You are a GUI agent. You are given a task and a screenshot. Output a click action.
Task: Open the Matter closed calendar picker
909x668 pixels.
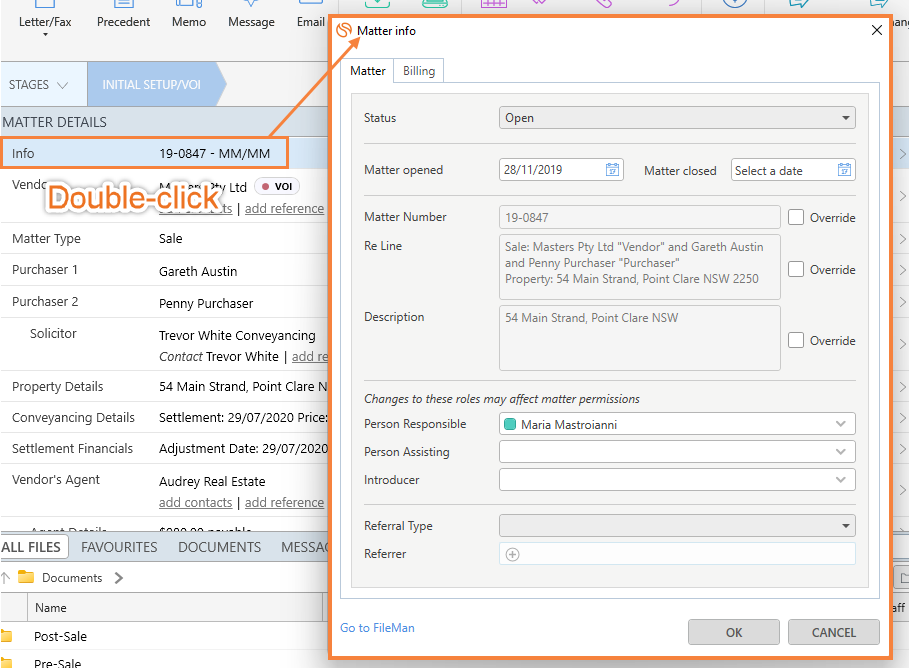(844, 170)
